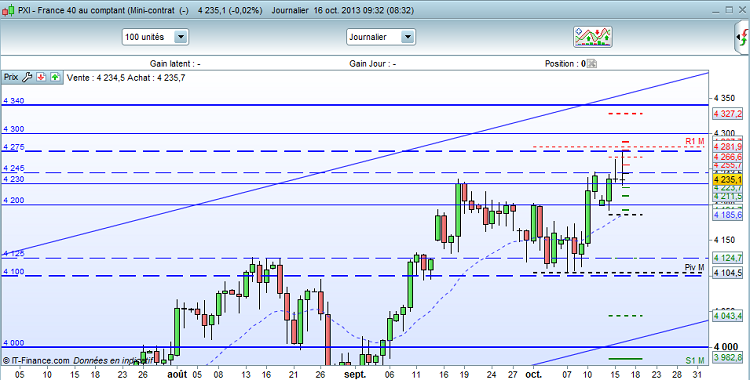
Task: Minimize the PXI chart window
Action: point(716,10)
